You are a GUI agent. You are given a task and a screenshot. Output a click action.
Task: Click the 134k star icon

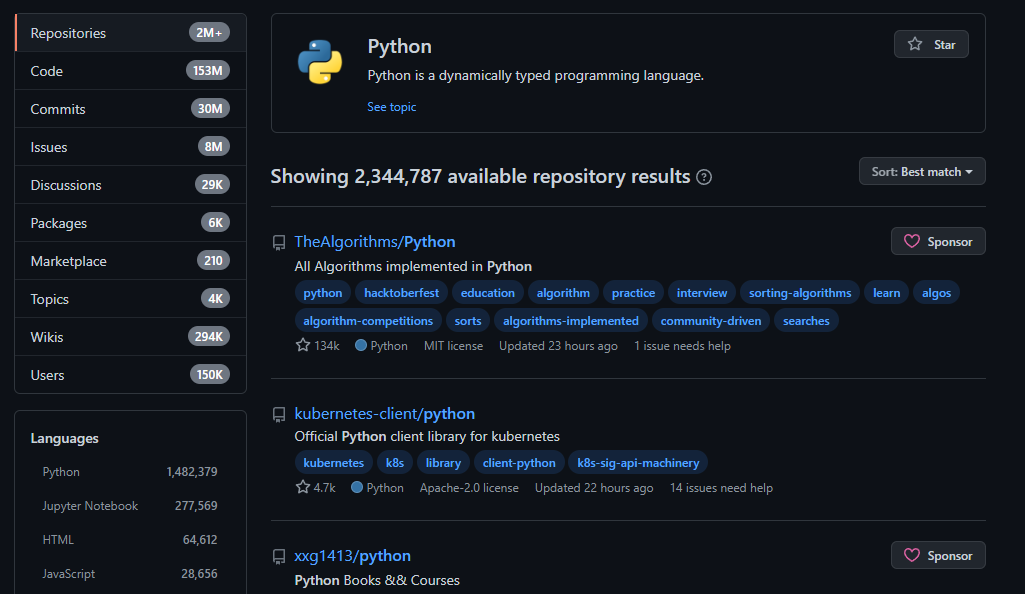pyautogui.click(x=303, y=345)
